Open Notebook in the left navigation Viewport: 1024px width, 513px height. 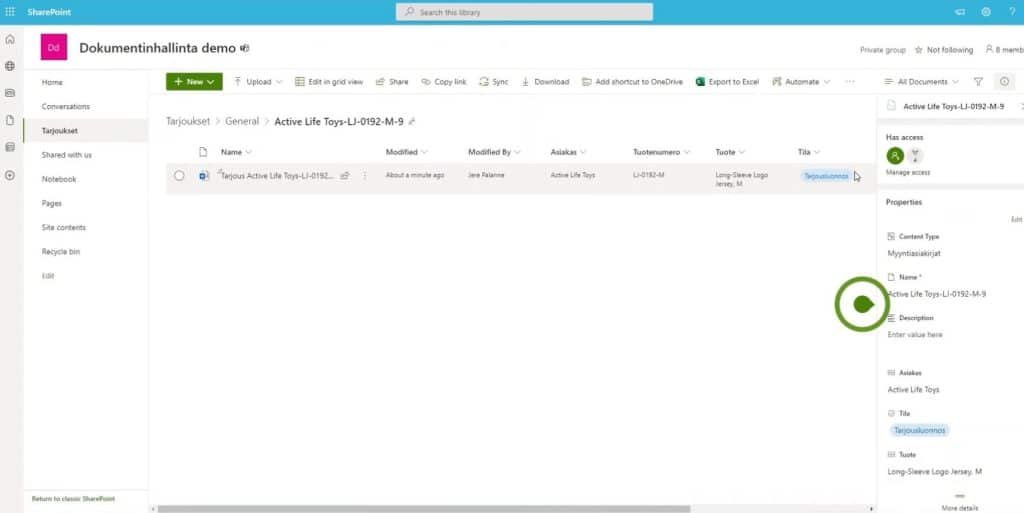[59, 179]
